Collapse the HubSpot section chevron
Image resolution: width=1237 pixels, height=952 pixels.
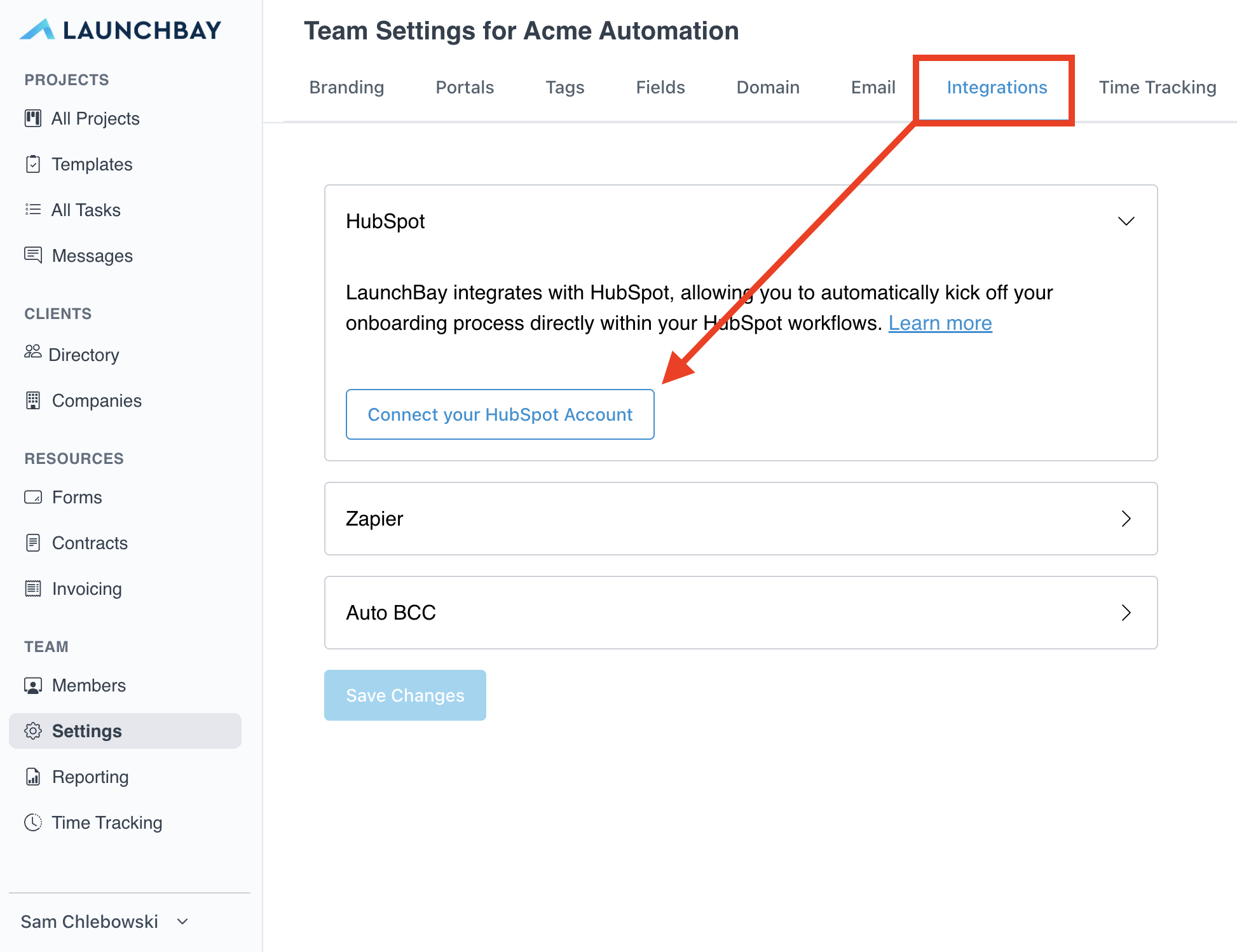tap(1126, 221)
